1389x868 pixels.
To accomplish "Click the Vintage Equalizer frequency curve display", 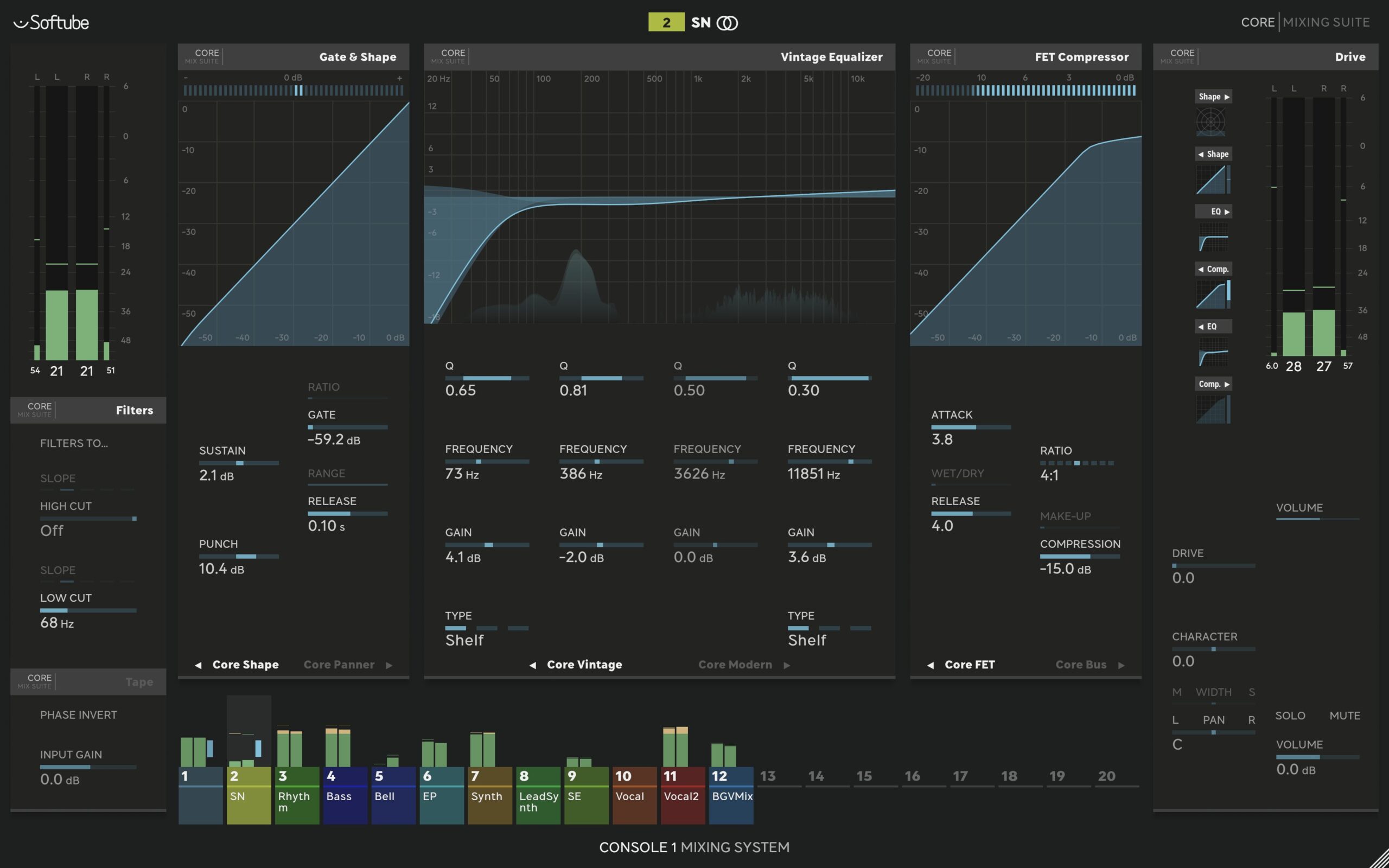I will [659, 197].
